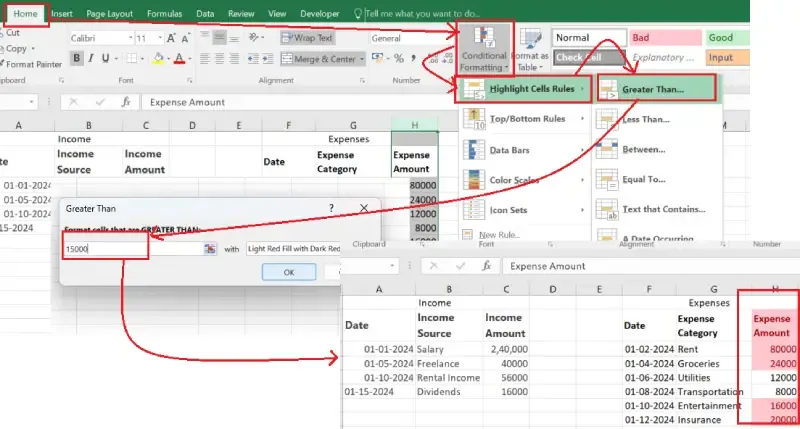The image size is (800, 429).
Task: Apply the Check Cell style
Action: point(589,57)
